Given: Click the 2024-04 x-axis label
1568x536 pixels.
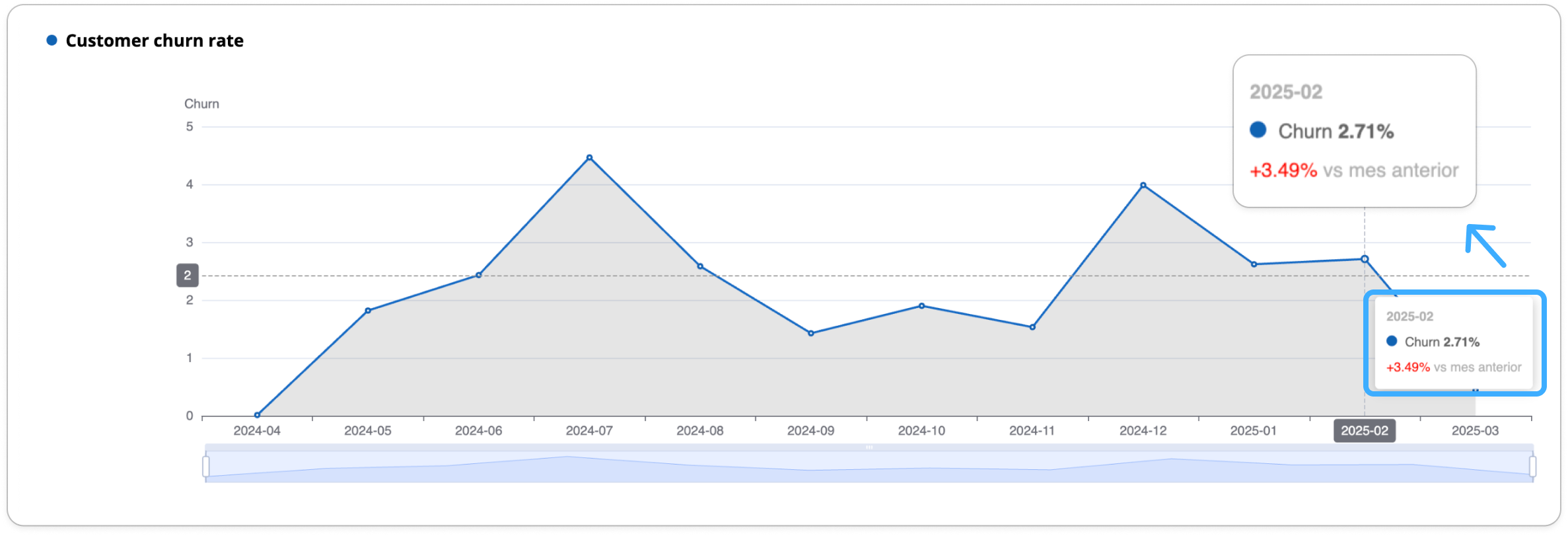Looking at the screenshot, I should (x=257, y=431).
